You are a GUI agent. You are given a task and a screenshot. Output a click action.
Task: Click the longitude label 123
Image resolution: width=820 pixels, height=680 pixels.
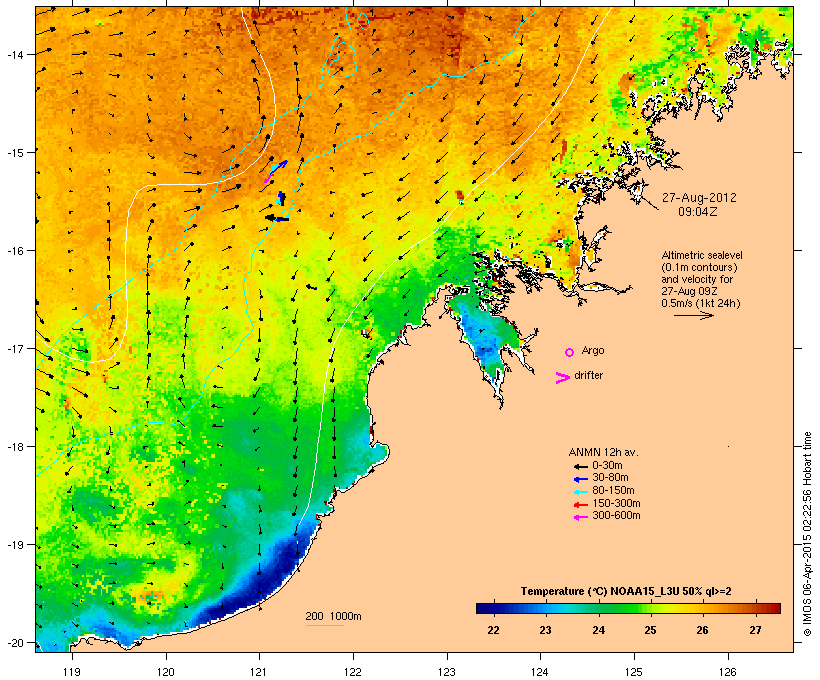pyautogui.click(x=447, y=672)
